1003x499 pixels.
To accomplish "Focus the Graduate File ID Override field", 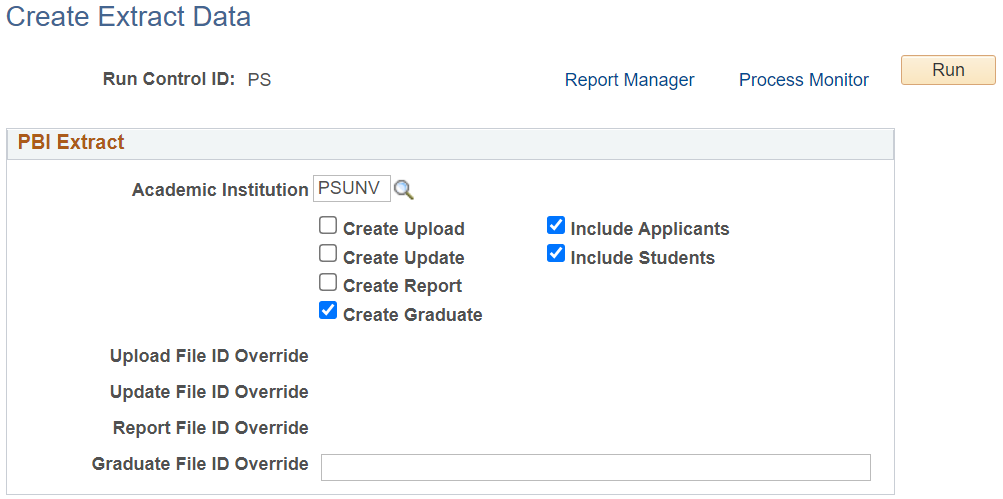I will pos(596,467).
